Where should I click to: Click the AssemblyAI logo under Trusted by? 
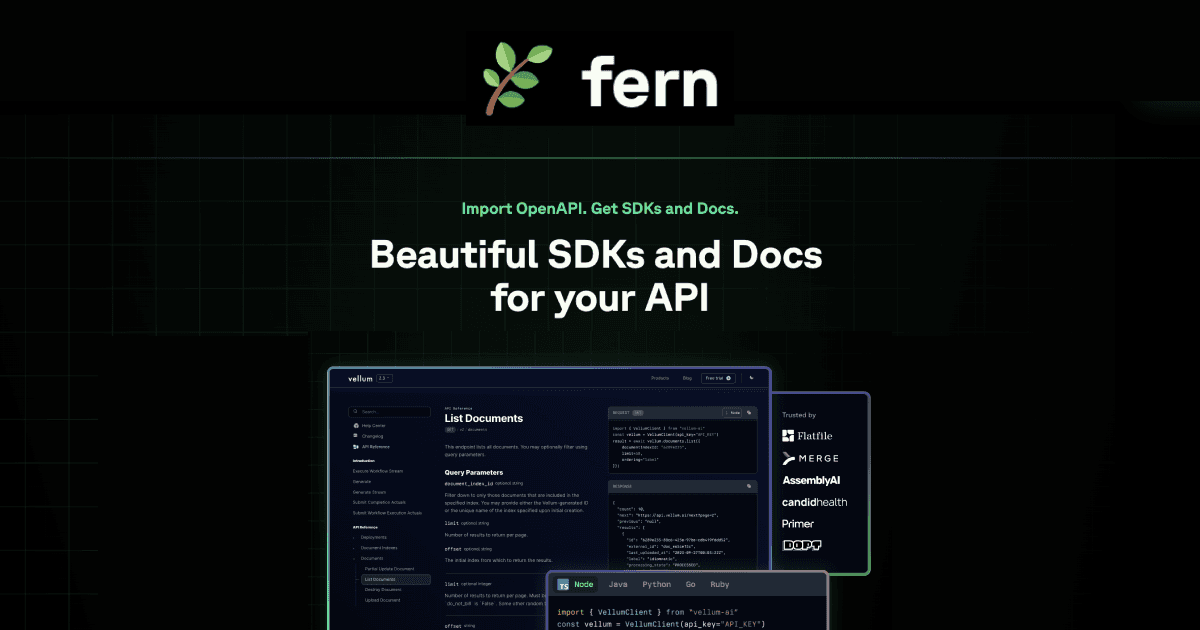(811, 480)
